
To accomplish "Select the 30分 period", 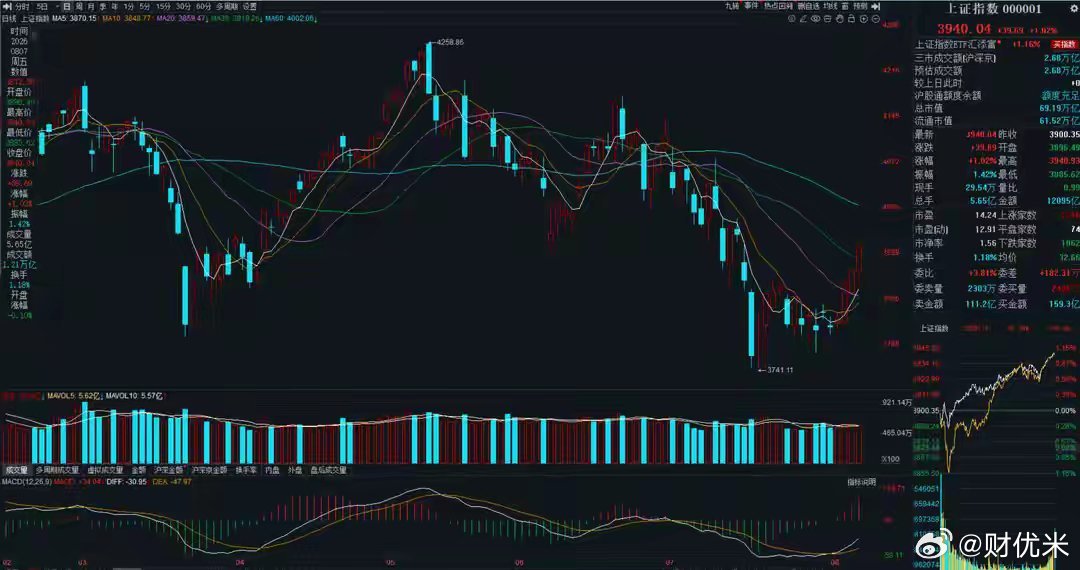I will (183, 6).
